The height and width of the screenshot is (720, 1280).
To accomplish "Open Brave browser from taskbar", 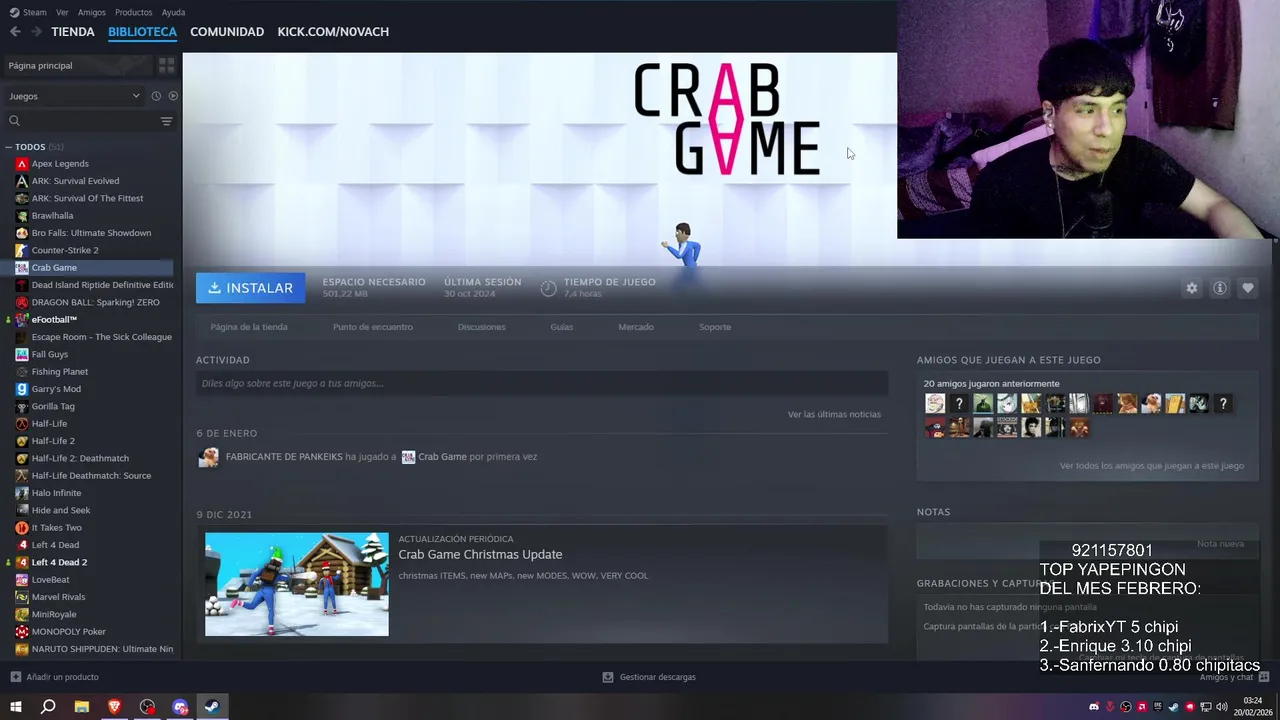I will click(114, 707).
